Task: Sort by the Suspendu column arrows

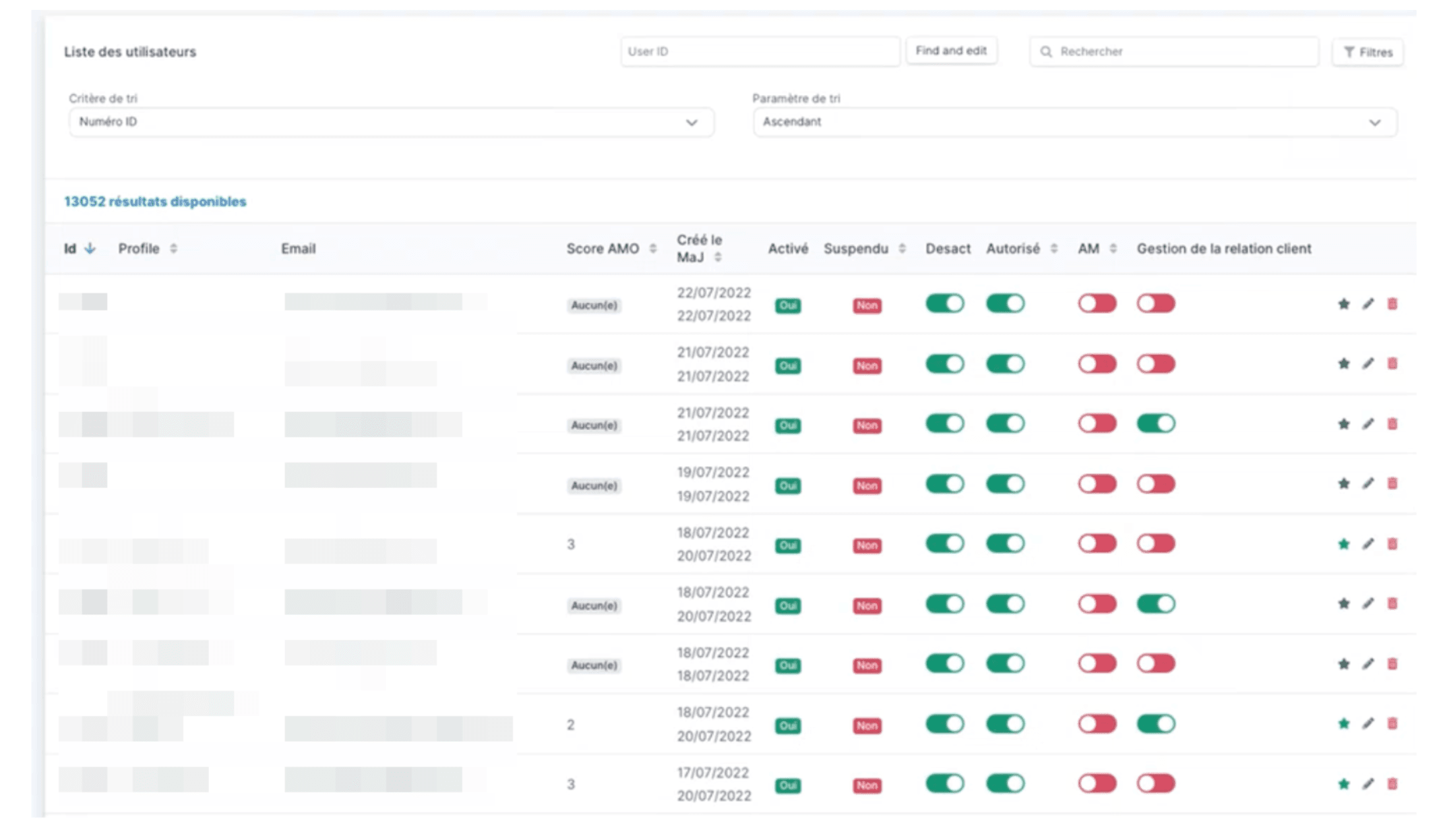Action: click(902, 249)
